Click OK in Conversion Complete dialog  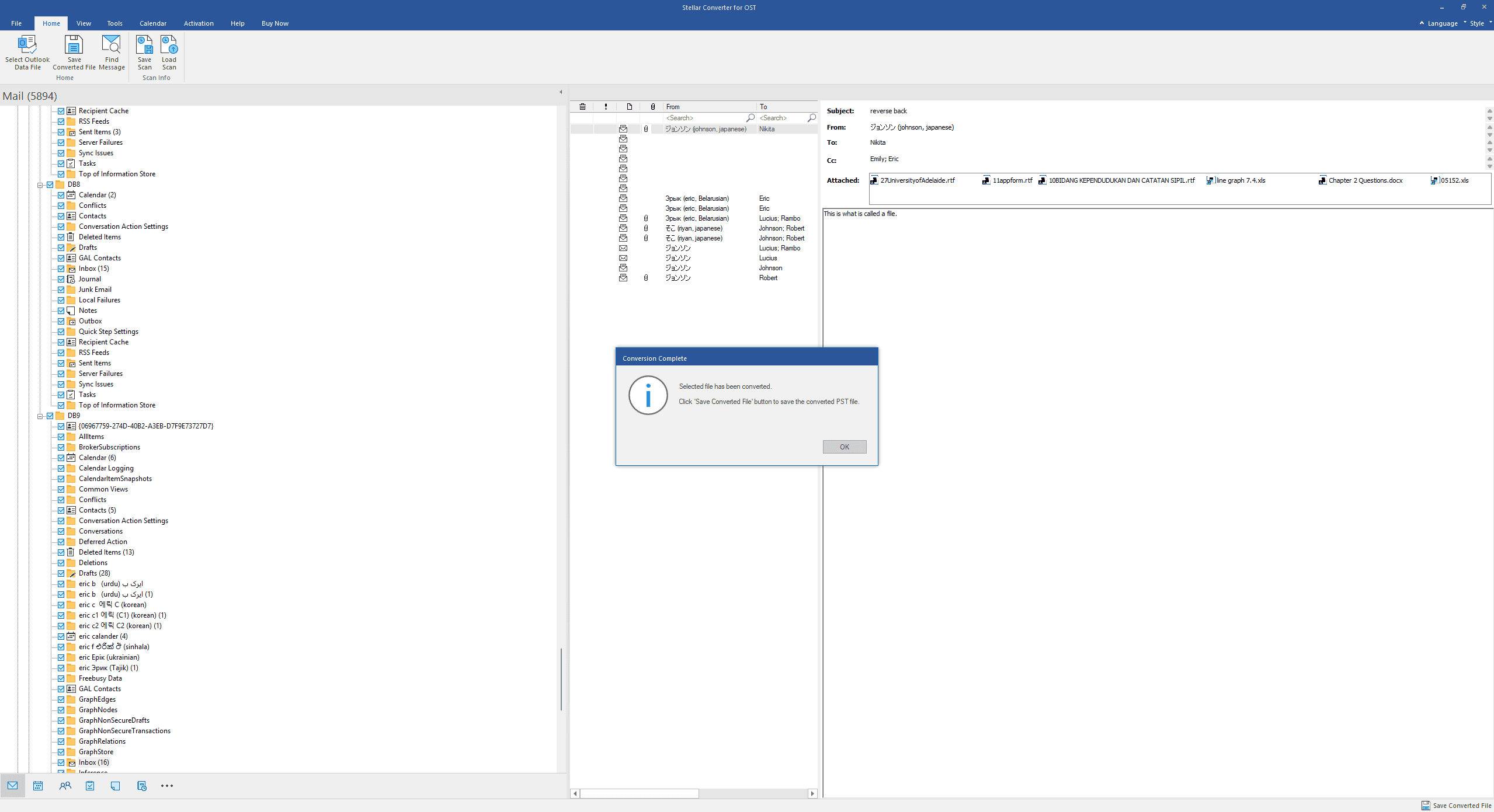click(x=845, y=447)
